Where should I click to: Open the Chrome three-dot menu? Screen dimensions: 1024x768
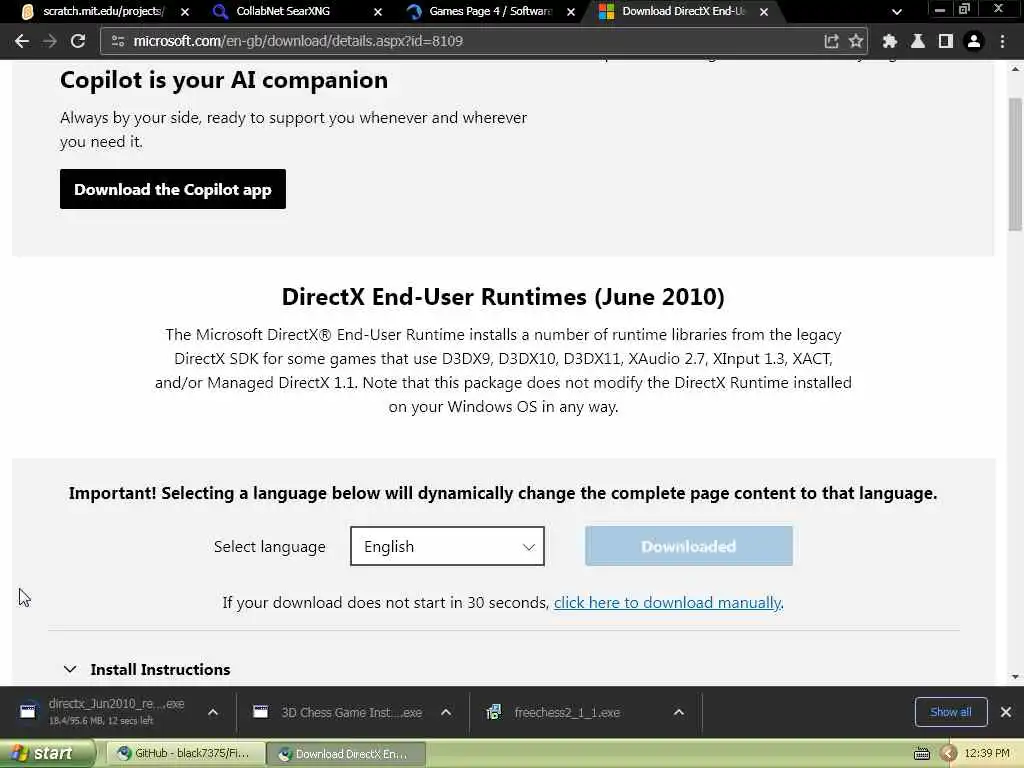(x=1002, y=41)
